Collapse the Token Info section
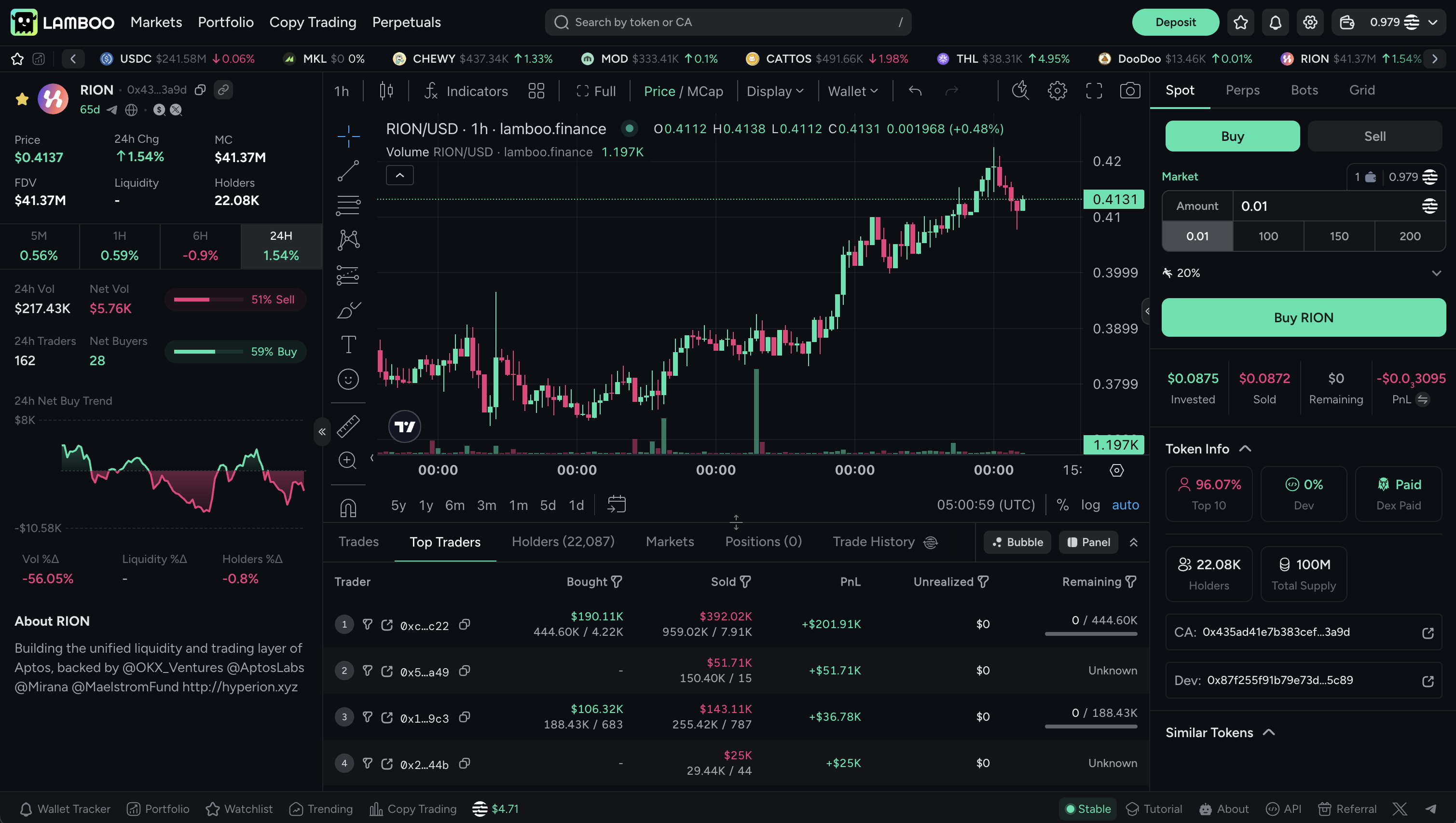The height and width of the screenshot is (823, 1456). (1245, 449)
